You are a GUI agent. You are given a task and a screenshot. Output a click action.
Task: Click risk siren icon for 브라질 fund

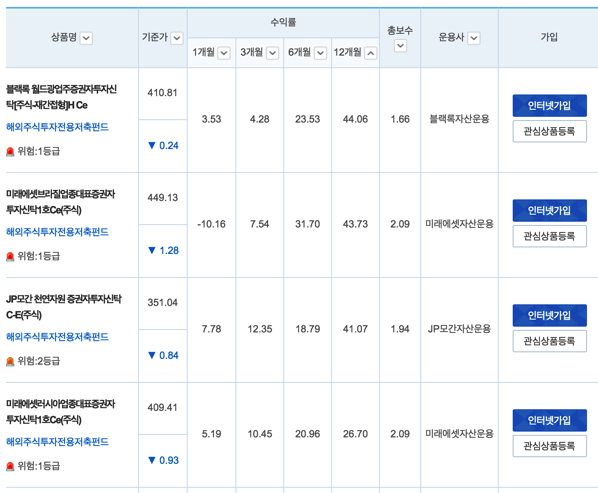[x=10, y=257]
